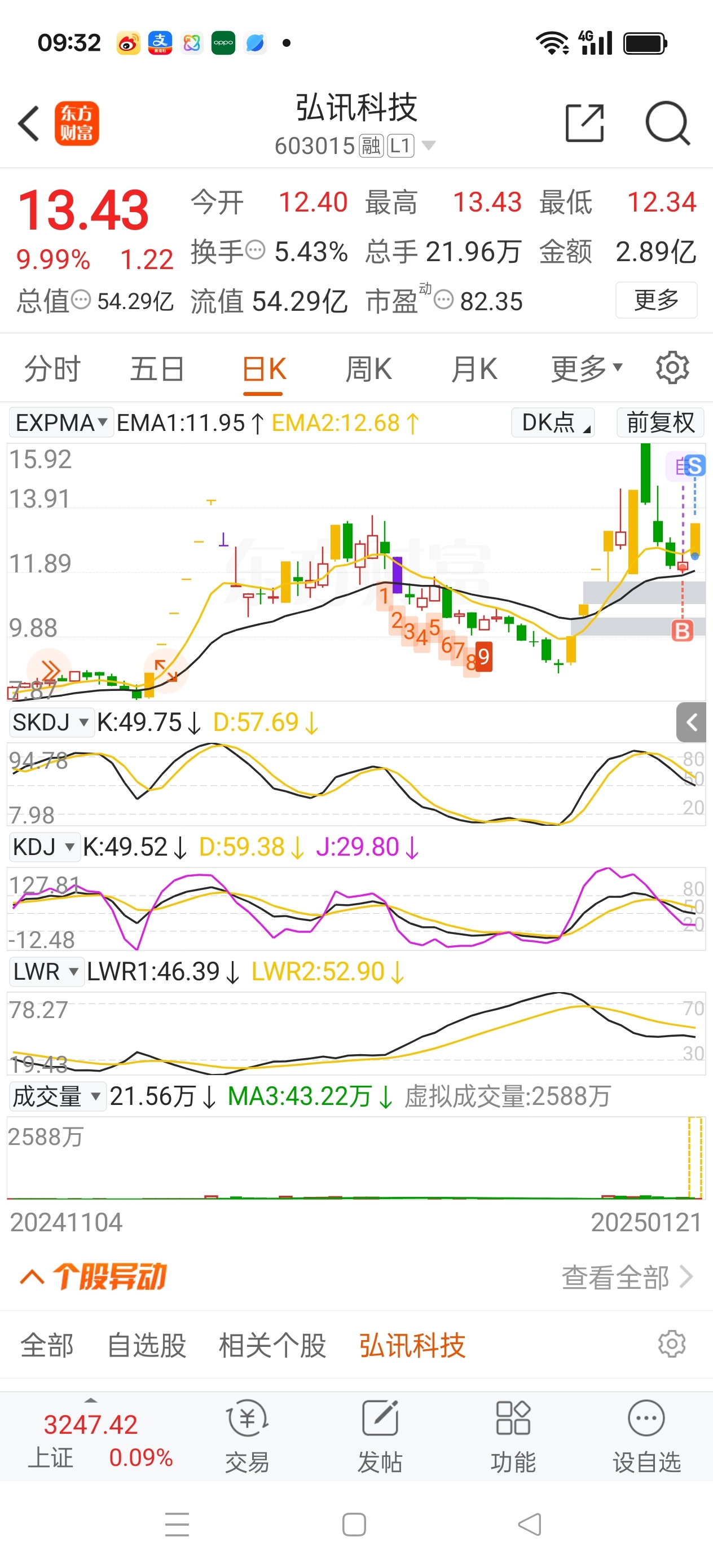Open the EXPMA indicator dropdown

click(61, 422)
